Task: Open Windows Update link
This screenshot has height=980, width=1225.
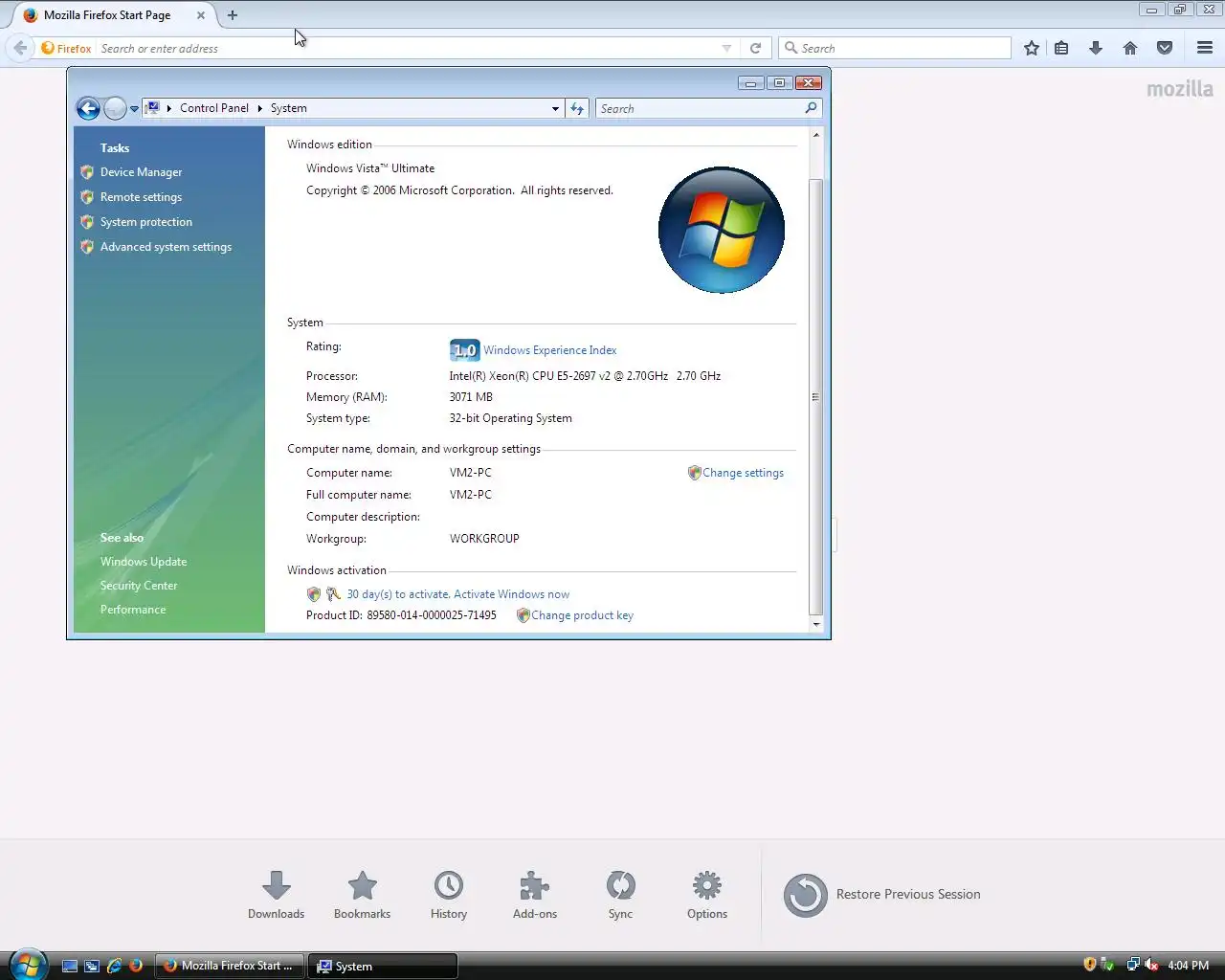Action: pyautogui.click(x=144, y=562)
